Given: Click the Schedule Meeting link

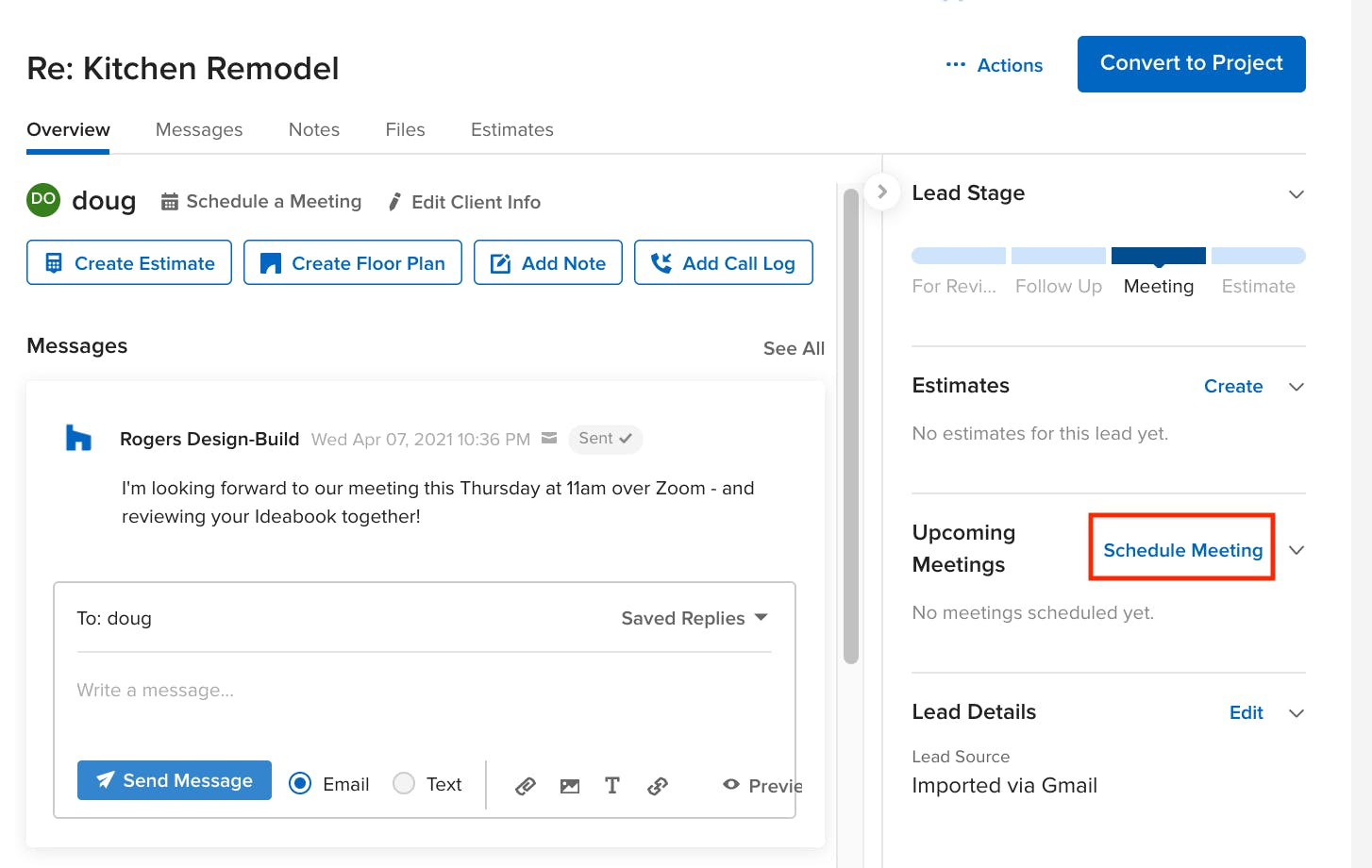Looking at the screenshot, I should [x=1181, y=550].
